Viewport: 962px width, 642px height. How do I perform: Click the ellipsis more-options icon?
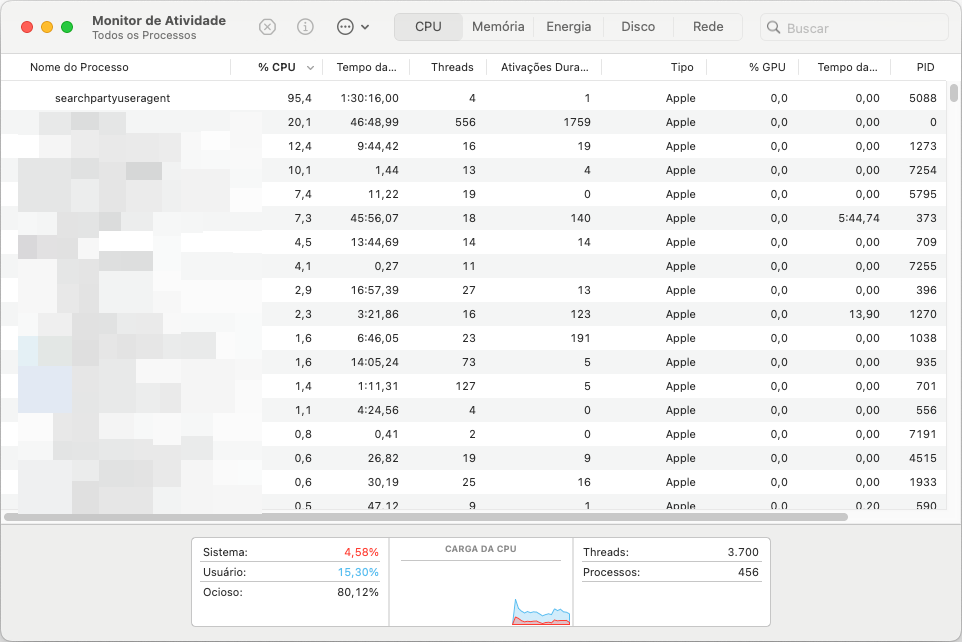346,27
